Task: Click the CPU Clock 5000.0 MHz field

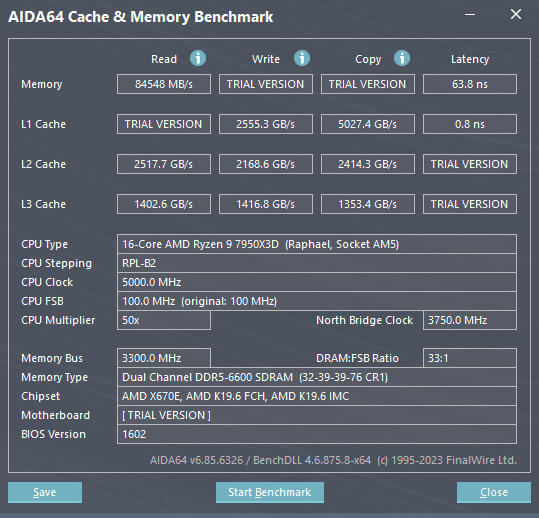Action: tap(317, 282)
